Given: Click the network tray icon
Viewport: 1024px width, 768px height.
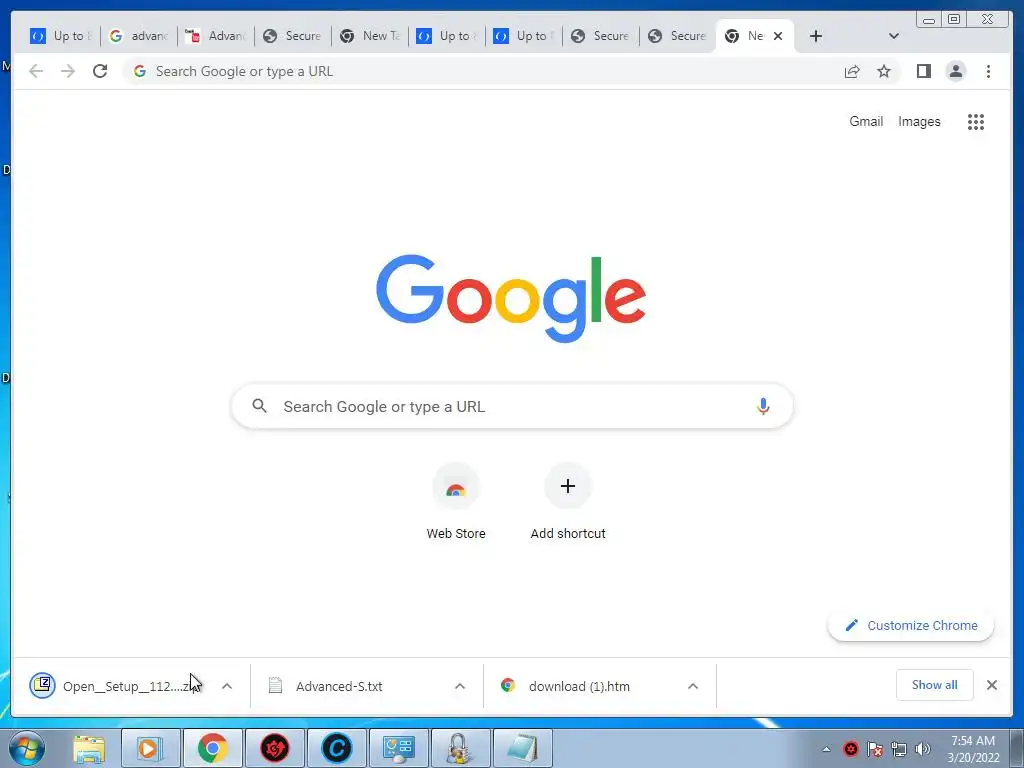Looking at the screenshot, I should (899, 749).
